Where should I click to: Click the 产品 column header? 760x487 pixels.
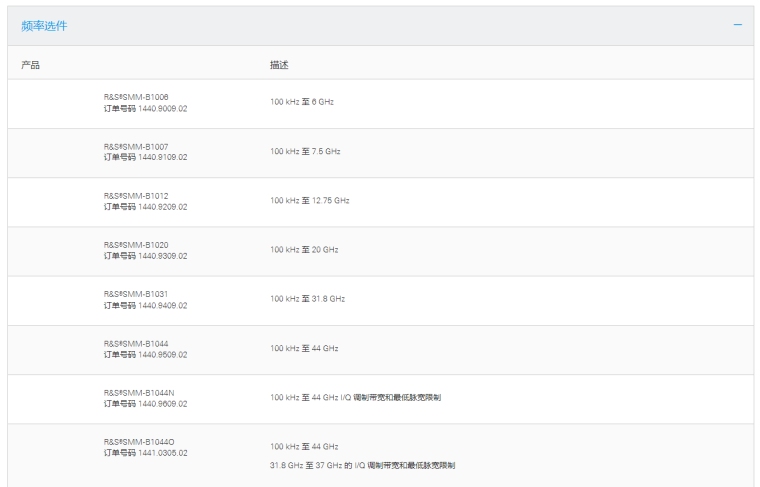coord(30,65)
